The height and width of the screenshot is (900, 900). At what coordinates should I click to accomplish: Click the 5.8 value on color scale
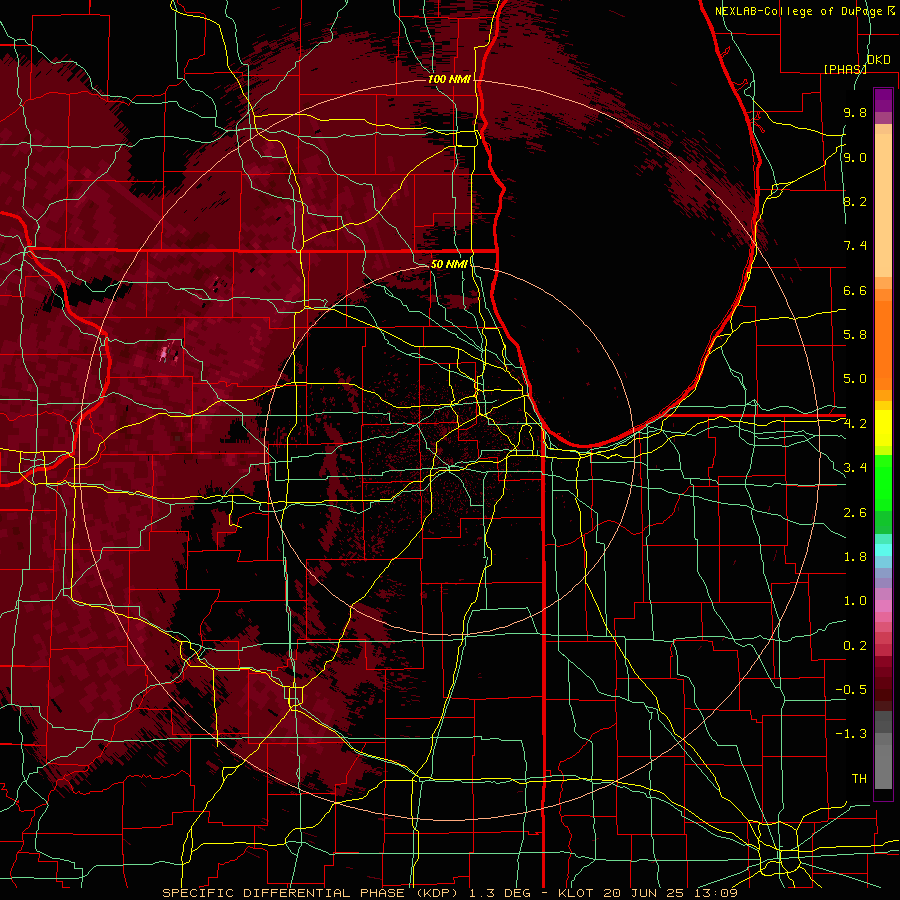coord(855,335)
